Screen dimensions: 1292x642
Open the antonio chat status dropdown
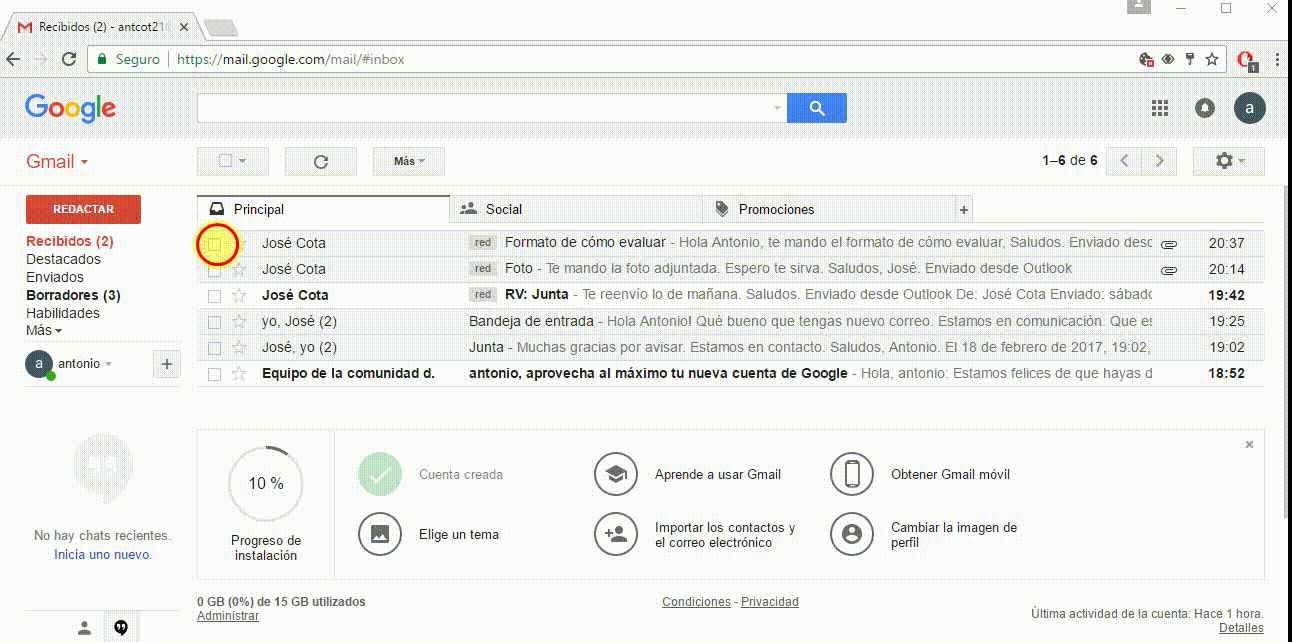tap(108, 364)
